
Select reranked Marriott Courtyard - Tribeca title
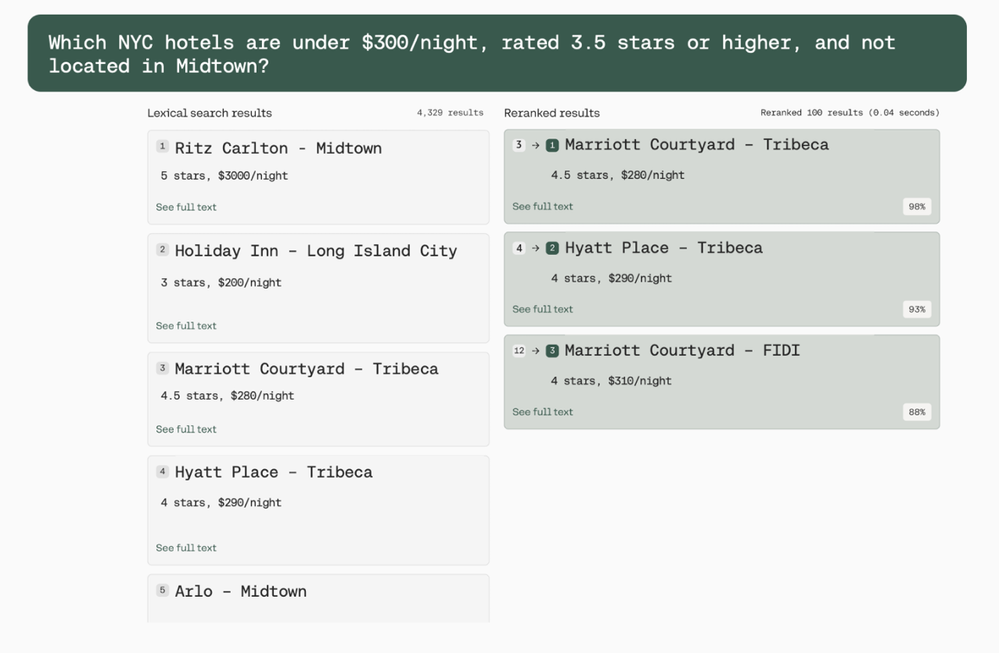click(x=697, y=145)
